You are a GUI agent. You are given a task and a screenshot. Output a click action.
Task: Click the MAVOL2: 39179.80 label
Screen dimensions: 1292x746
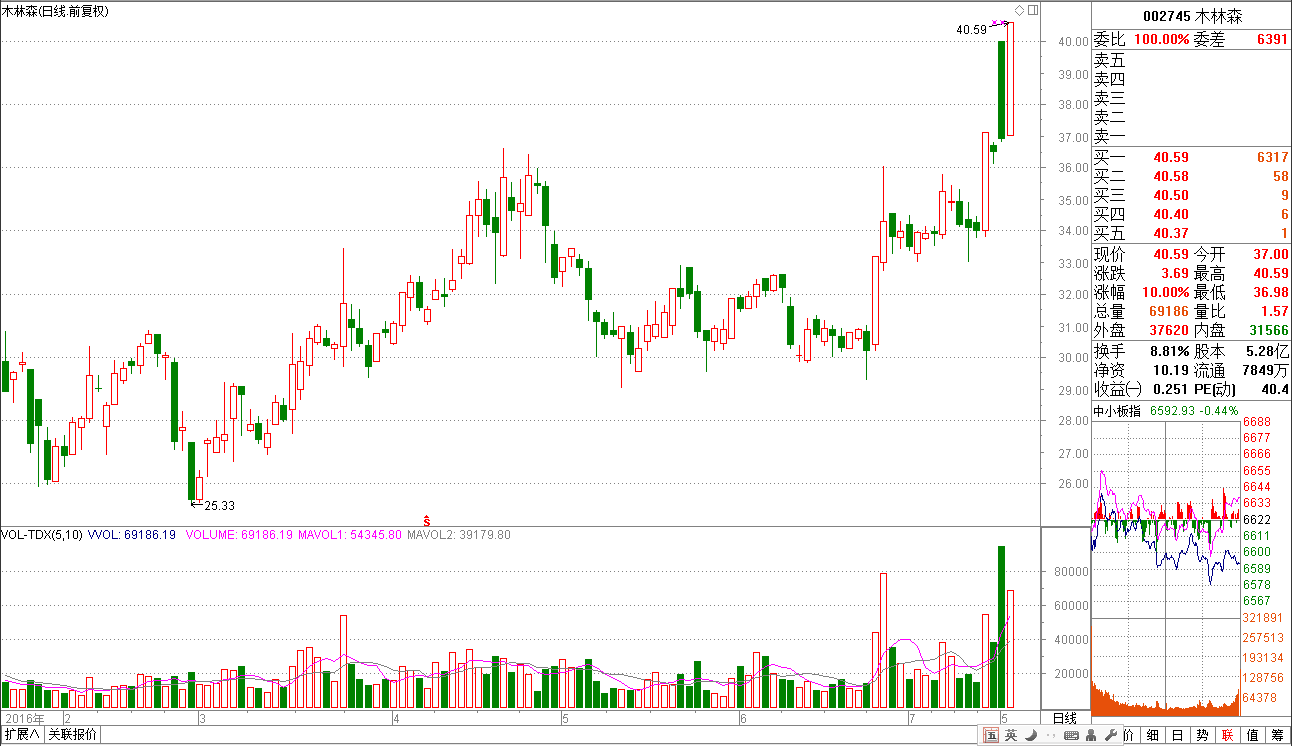tap(458, 535)
